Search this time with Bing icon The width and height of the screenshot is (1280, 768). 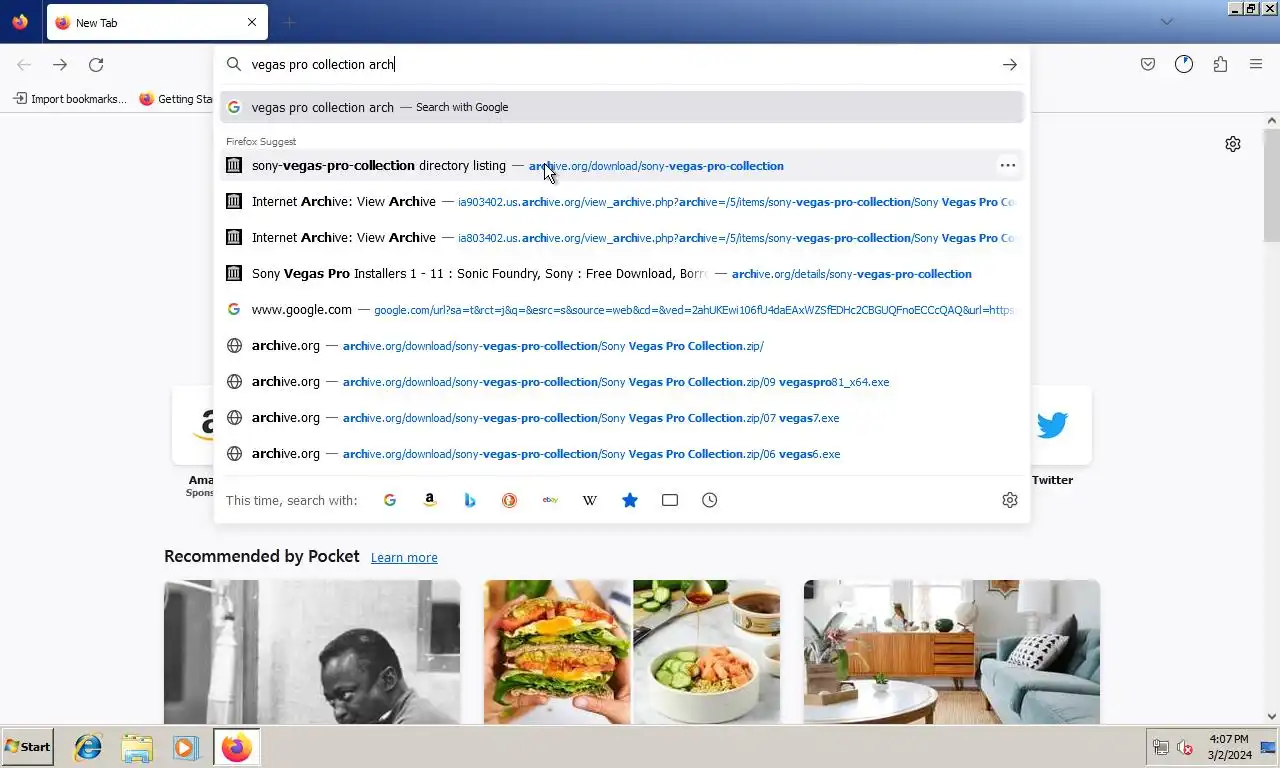tap(470, 500)
